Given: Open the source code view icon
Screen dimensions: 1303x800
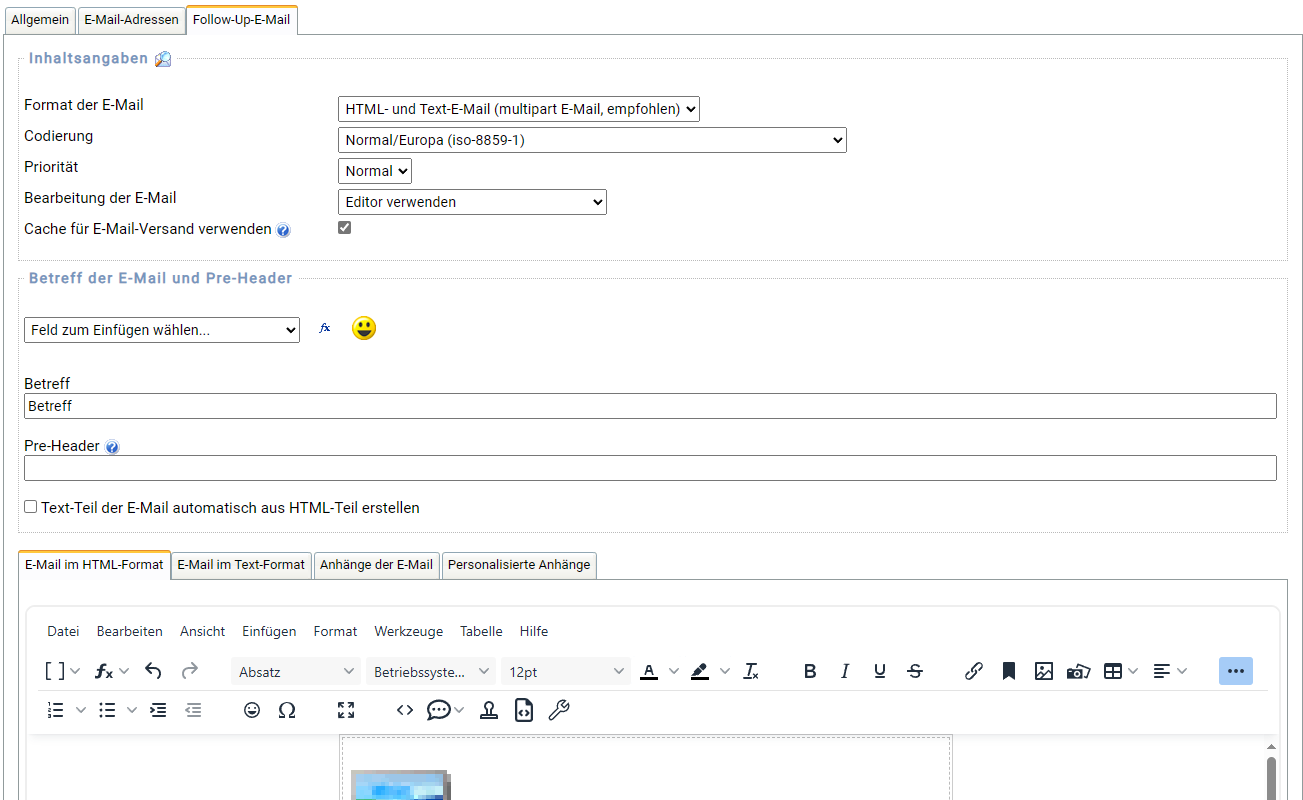Looking at the screenshot, I should (x=405, y=710).
